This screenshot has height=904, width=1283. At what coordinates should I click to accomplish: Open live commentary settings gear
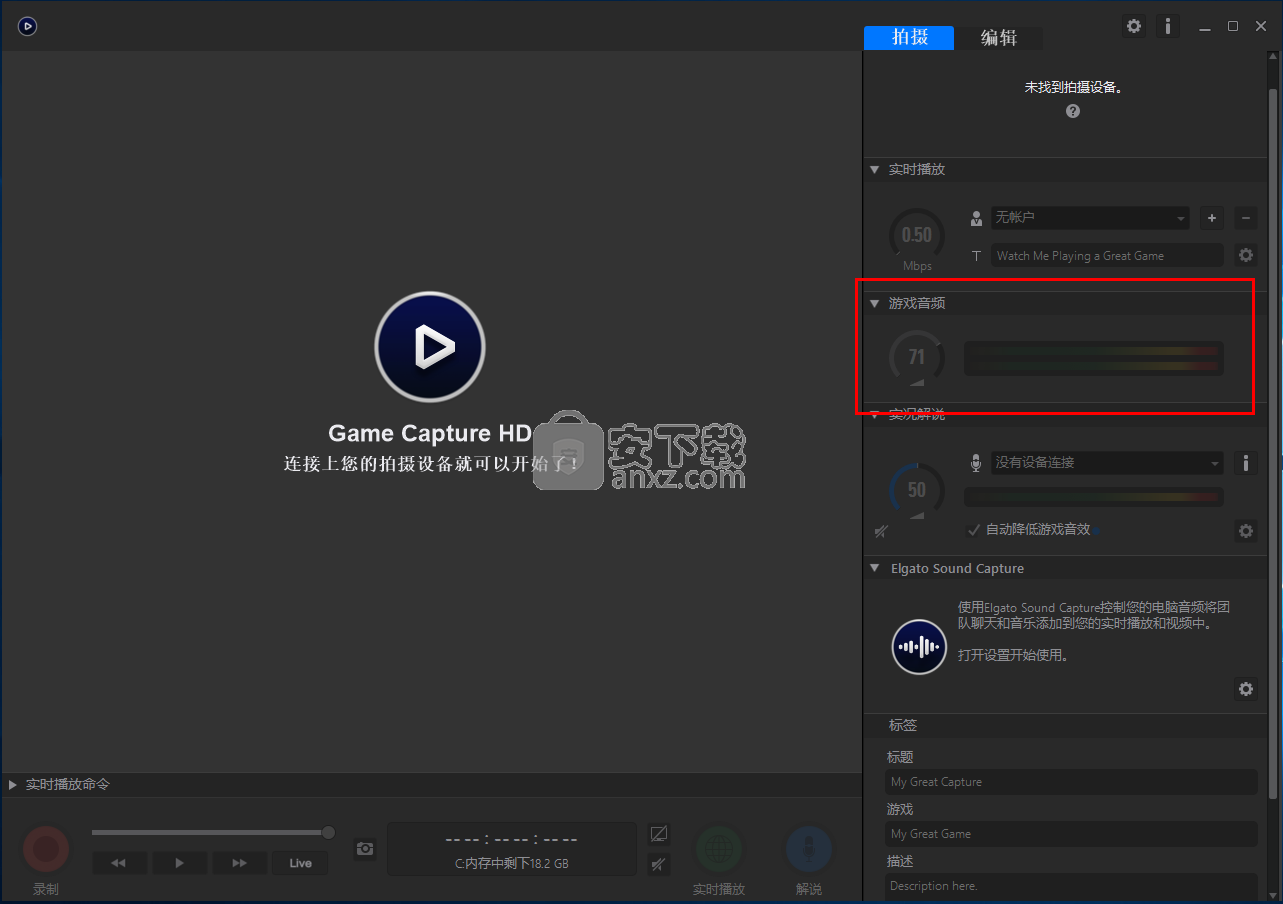[1245, 531]
